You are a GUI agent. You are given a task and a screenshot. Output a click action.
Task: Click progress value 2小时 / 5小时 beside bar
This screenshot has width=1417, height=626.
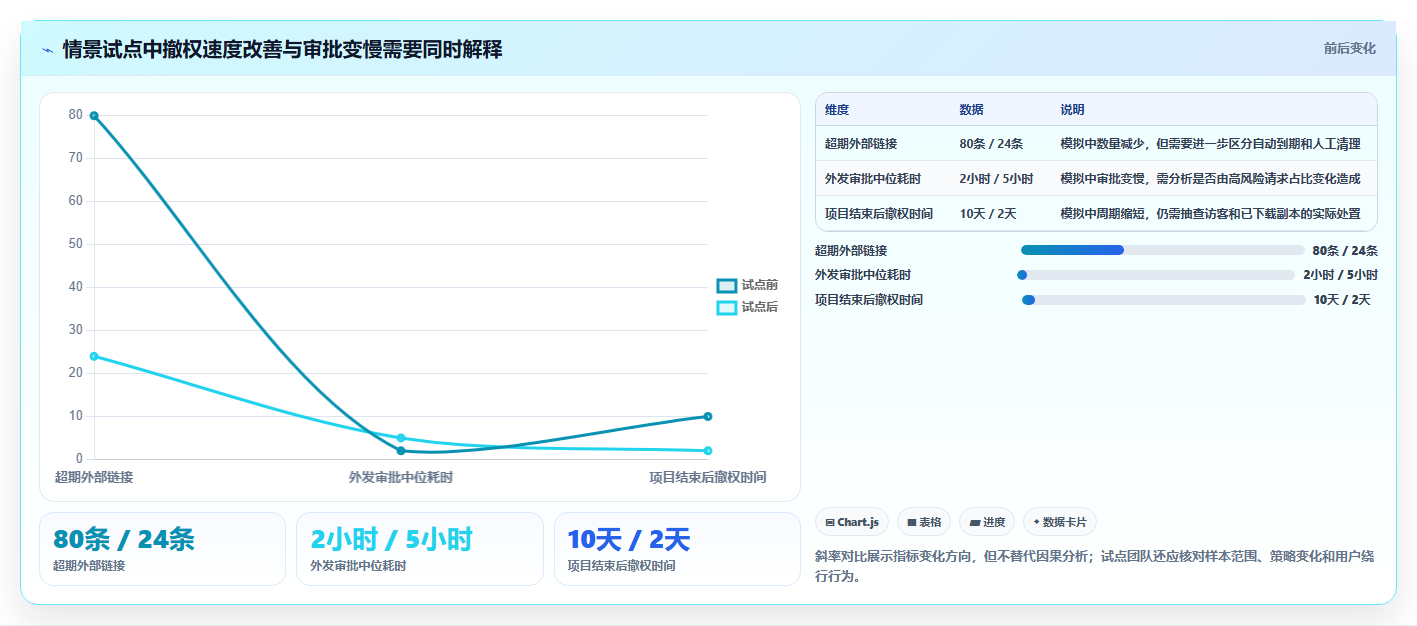(x=1340, y=275)
